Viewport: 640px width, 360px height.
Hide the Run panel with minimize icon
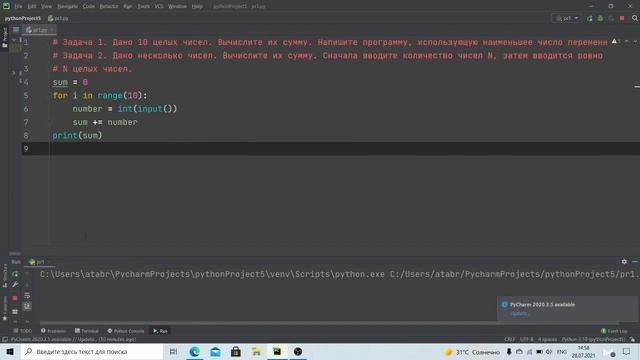[635, 262]
